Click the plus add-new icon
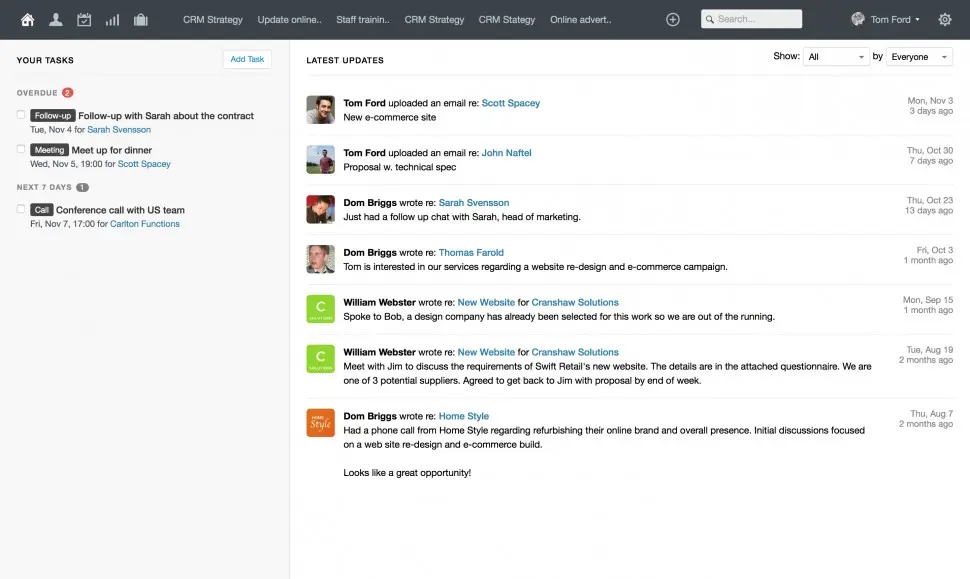 [673, 19]
